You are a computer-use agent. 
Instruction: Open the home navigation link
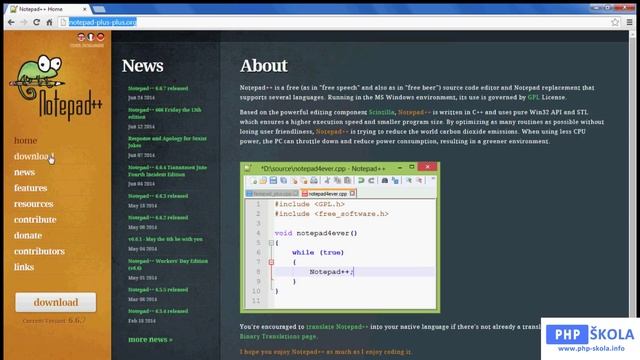point(25,140)
